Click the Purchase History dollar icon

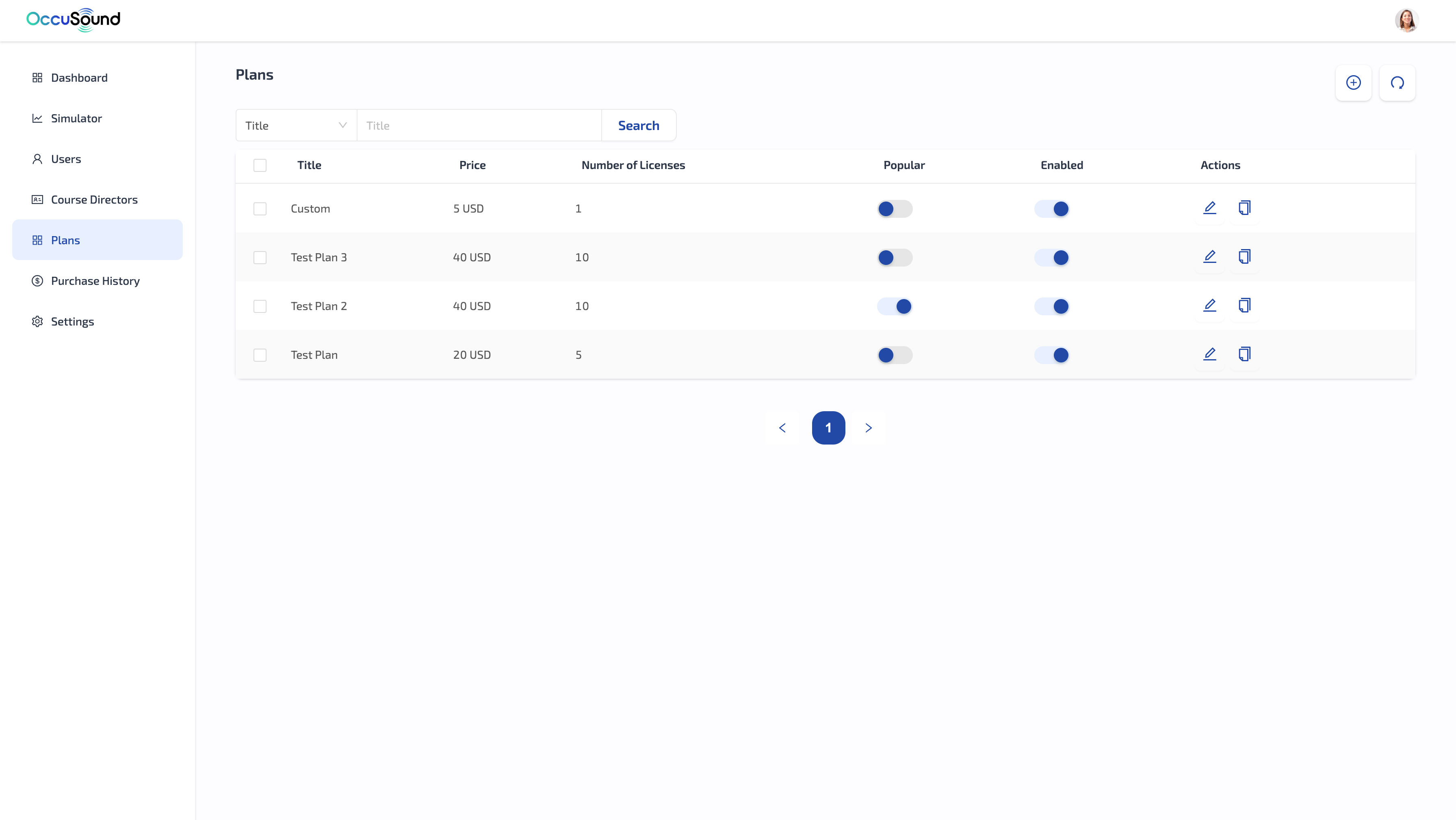pos(37,281)
